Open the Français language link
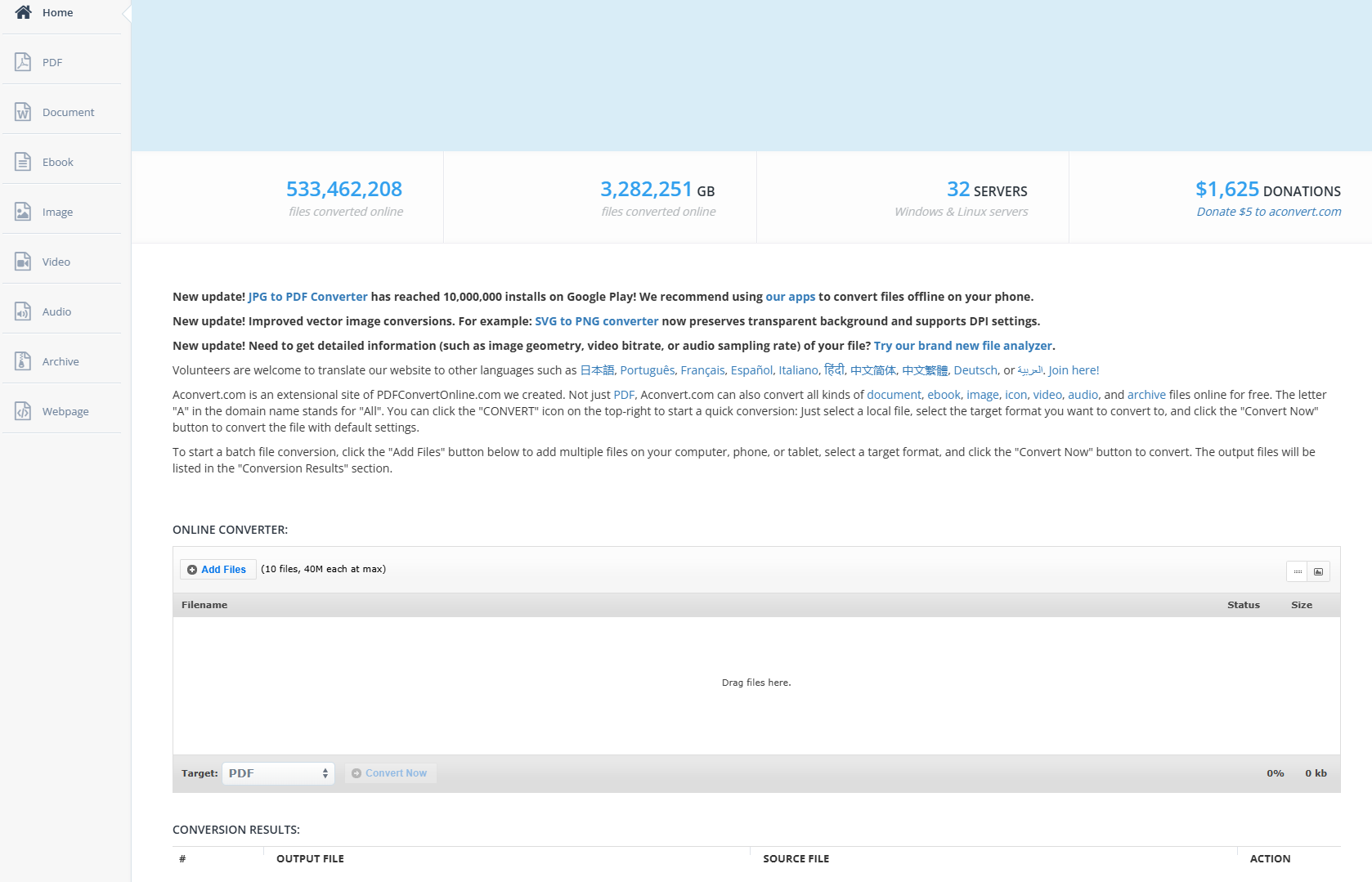1372x882 pixels. pyautogui.click(x=702, y=370)
